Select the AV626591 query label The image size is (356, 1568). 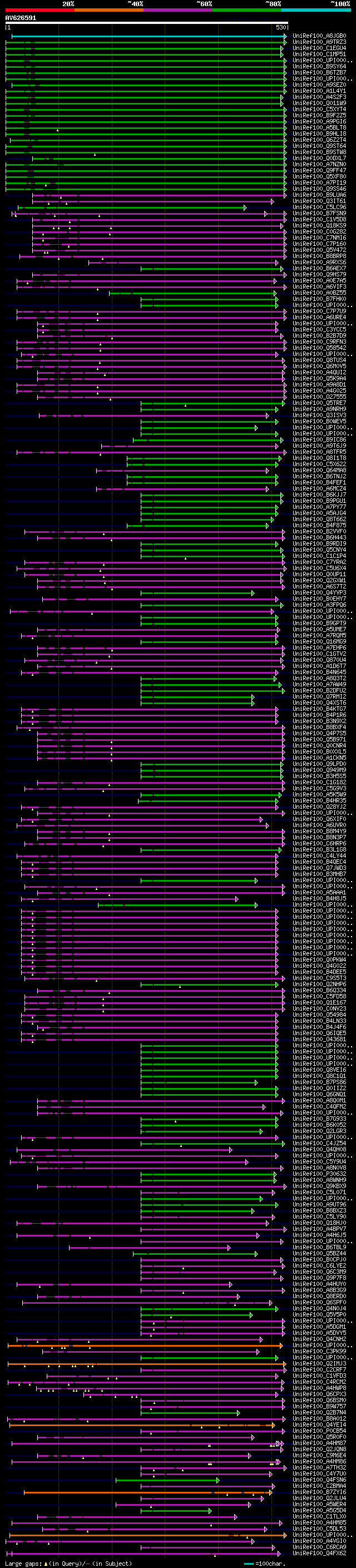tap(21, 18)
